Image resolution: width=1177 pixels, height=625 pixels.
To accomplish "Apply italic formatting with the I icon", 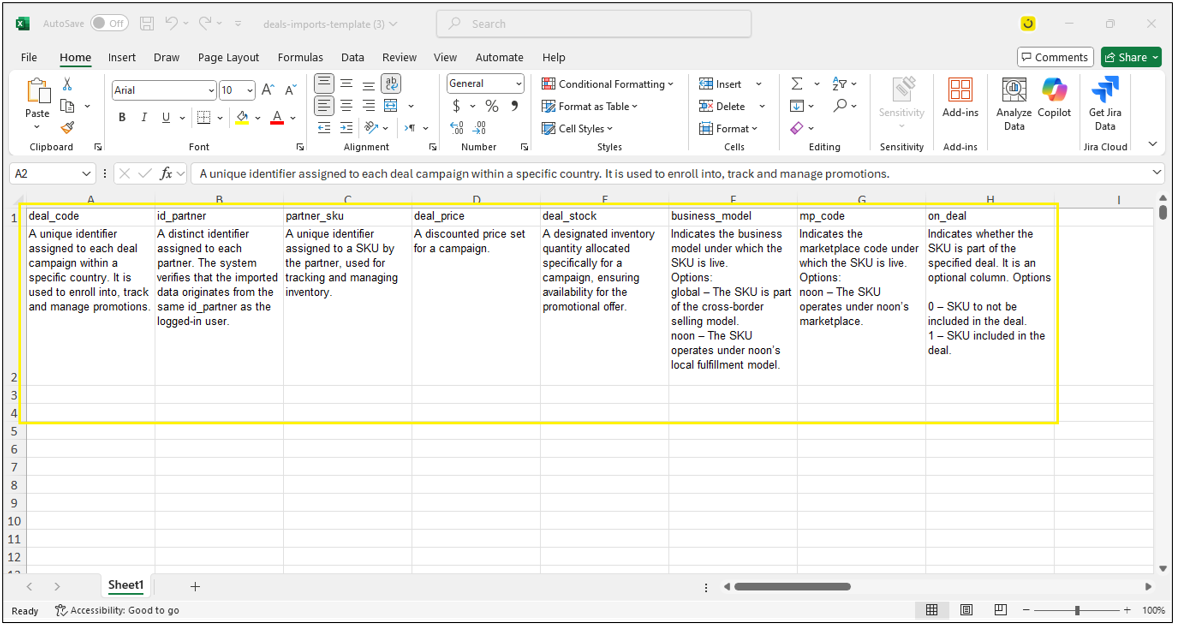I will [x=144, y=118].
